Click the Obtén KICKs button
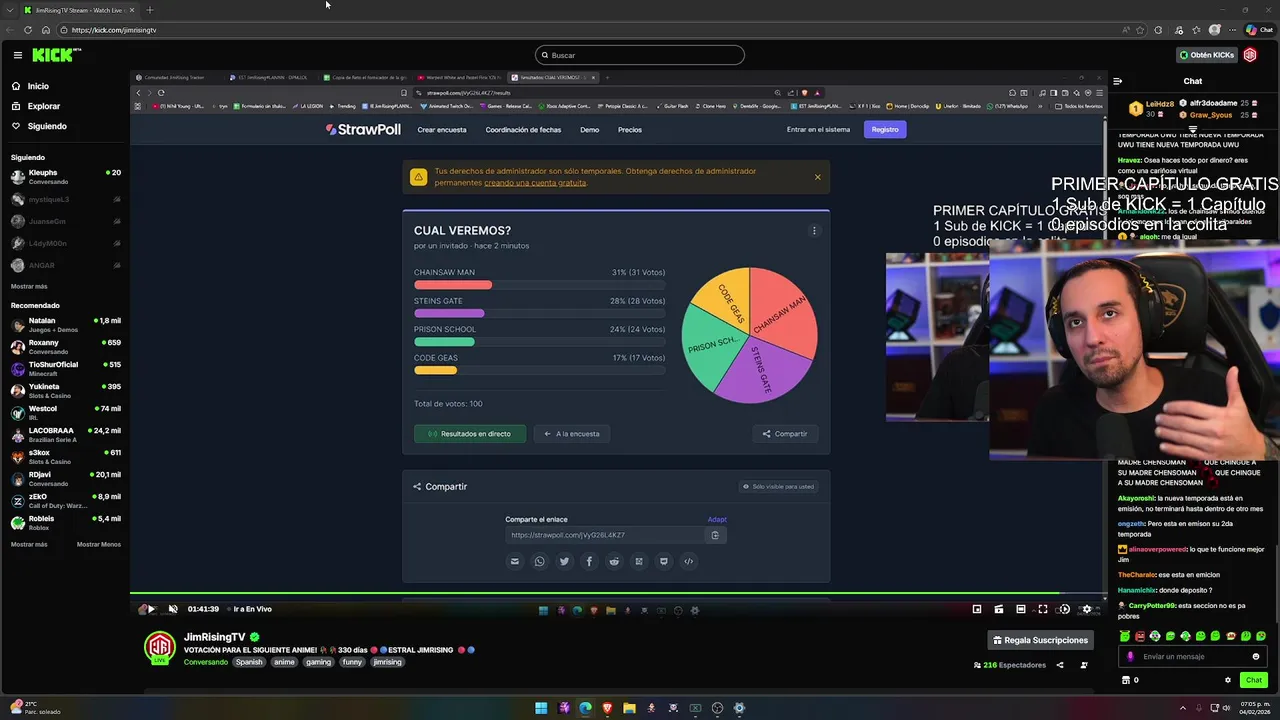 point(1206,55)
